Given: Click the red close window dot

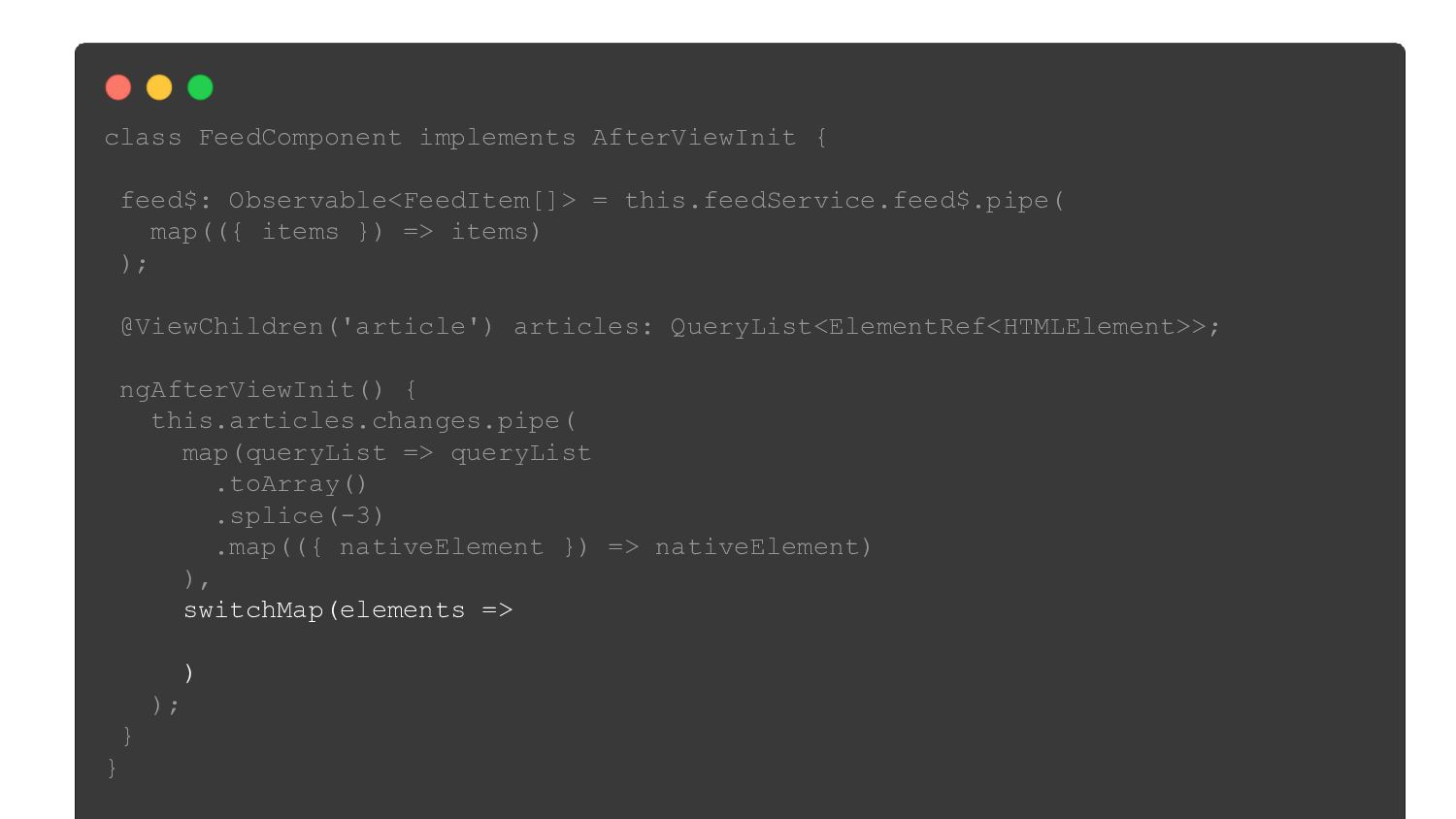Looking at the screenshot, I should [x=118, y=87].
